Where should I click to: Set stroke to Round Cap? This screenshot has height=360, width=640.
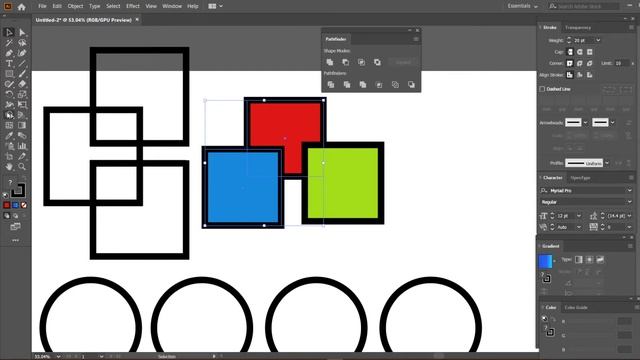(580, 52)
